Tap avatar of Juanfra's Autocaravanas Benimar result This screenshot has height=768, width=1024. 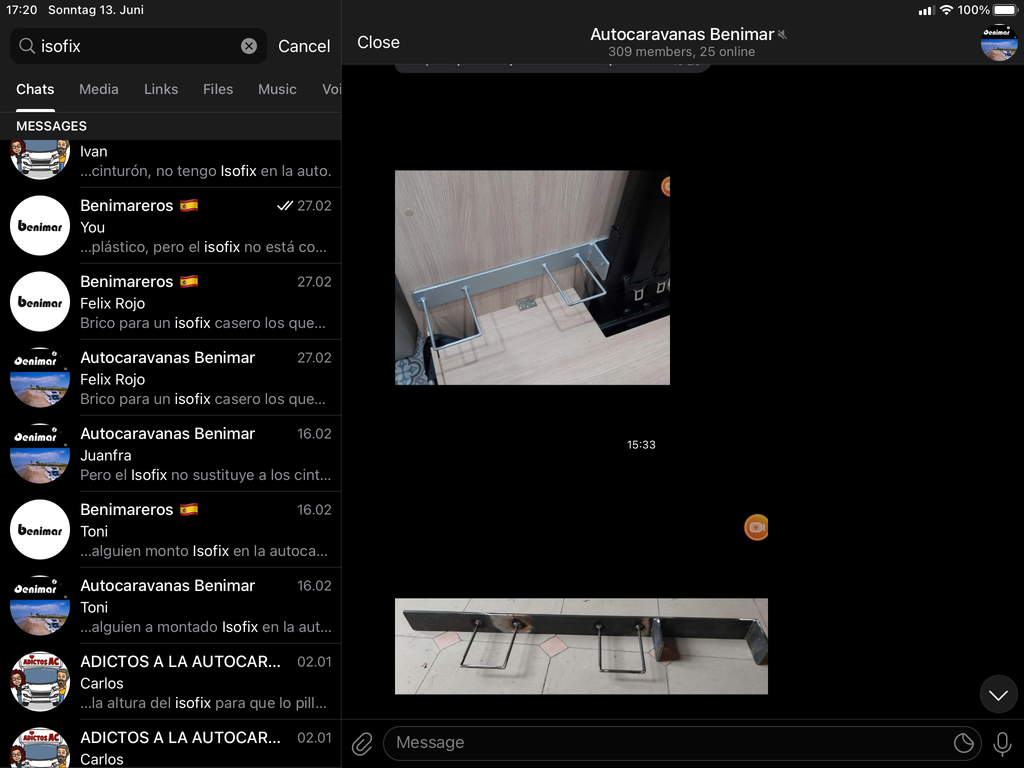(40, 453)
